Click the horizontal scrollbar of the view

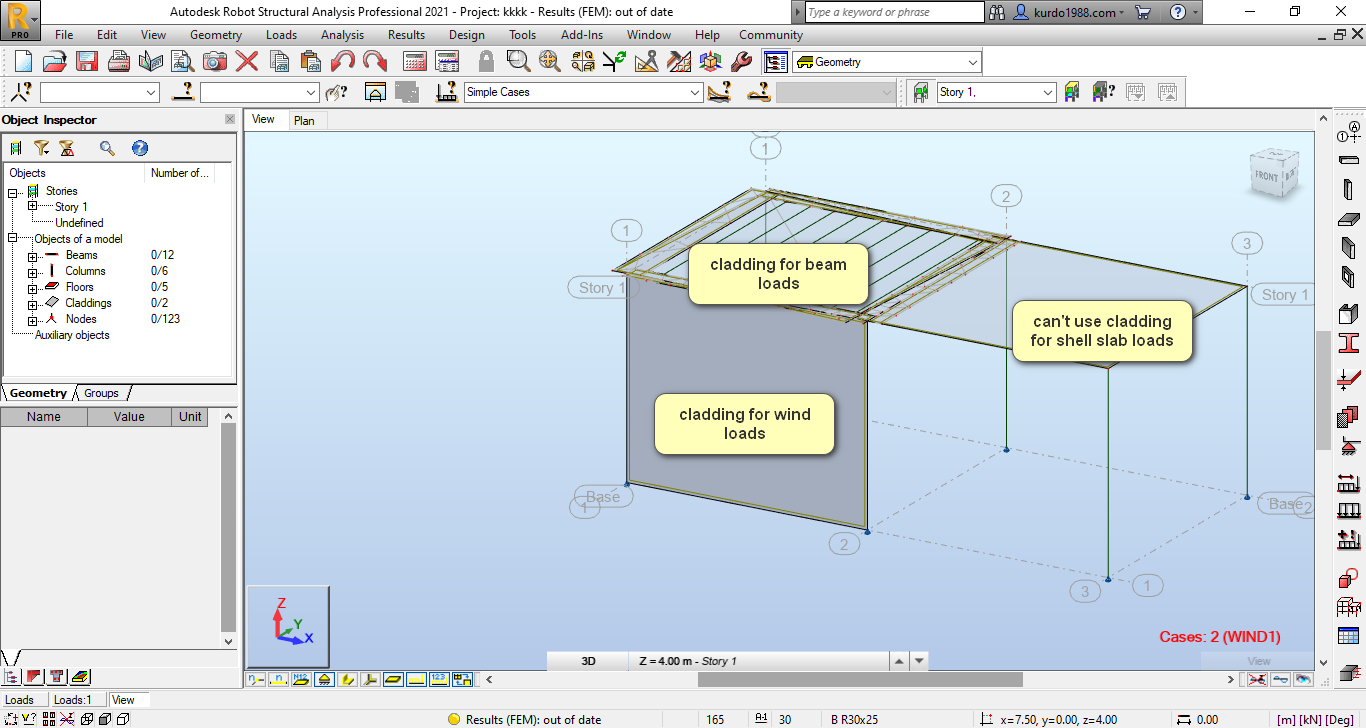tap(860, 680)
